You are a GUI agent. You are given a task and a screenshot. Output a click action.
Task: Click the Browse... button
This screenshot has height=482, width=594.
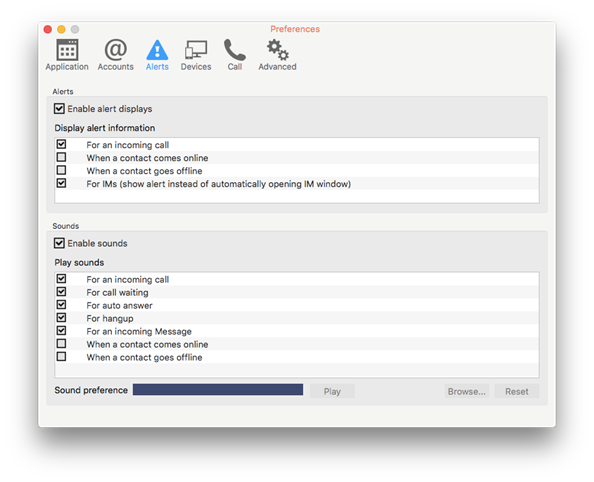pyautogui.click(x=466, y=391)
